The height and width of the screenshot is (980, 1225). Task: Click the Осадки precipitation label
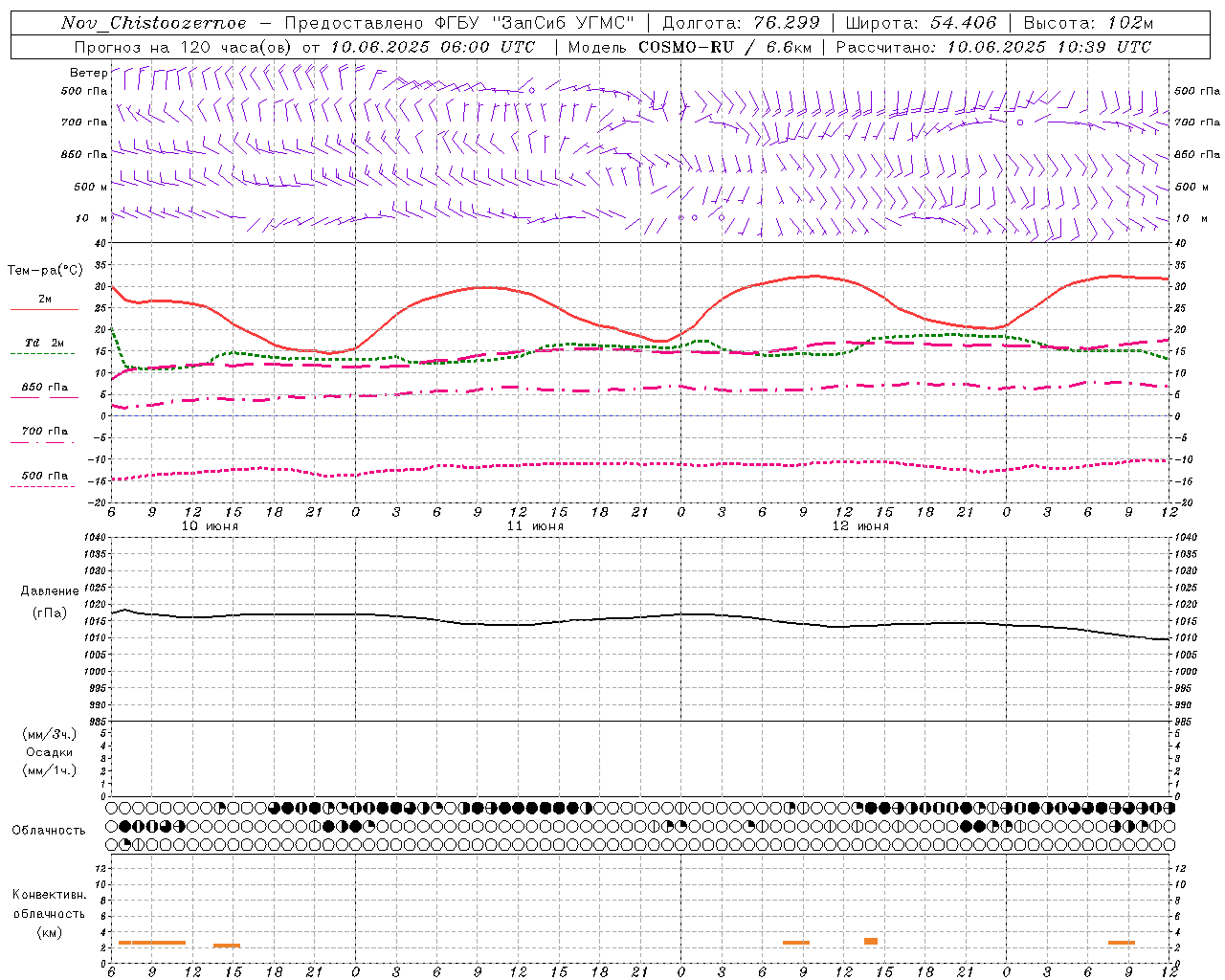coord(50,752)
